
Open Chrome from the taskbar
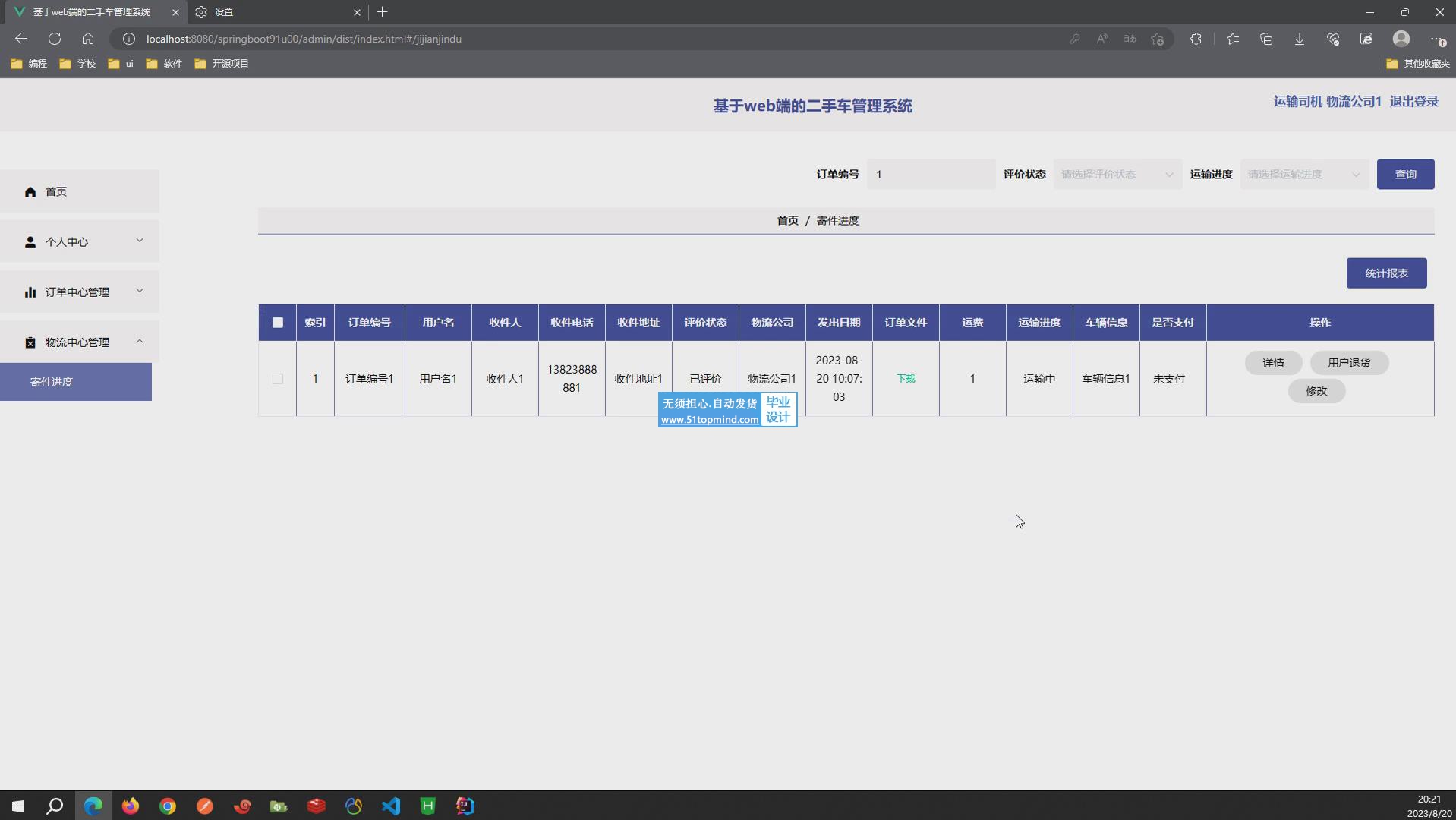(168, 806)
